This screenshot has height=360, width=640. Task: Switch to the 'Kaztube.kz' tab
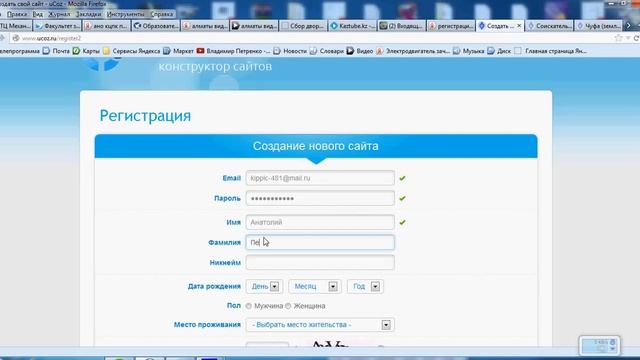pos(353,26)
